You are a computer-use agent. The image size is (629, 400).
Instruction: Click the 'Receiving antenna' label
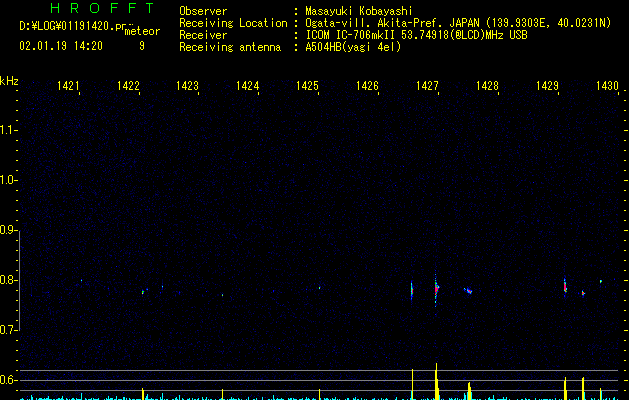230,47
